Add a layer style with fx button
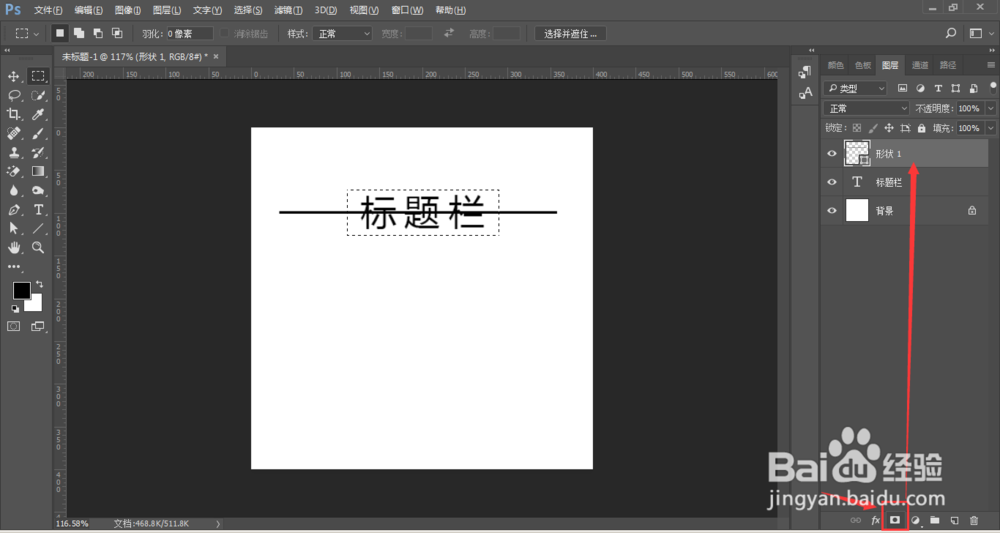 pos(875,520)
